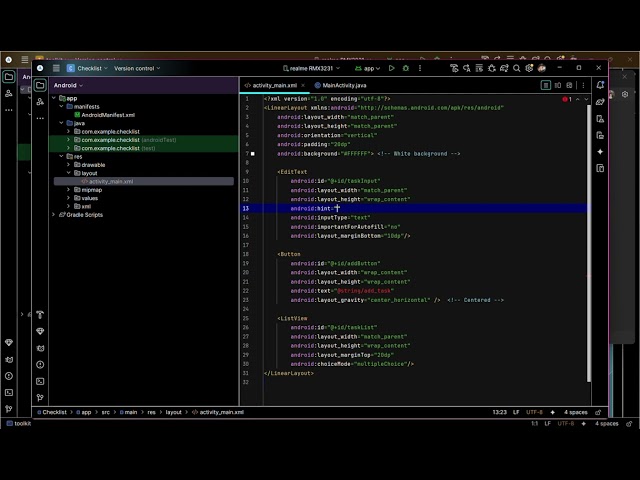Open IDE settings gear in toolbar
Screen dimensions: 640x480
pos(529,68)
